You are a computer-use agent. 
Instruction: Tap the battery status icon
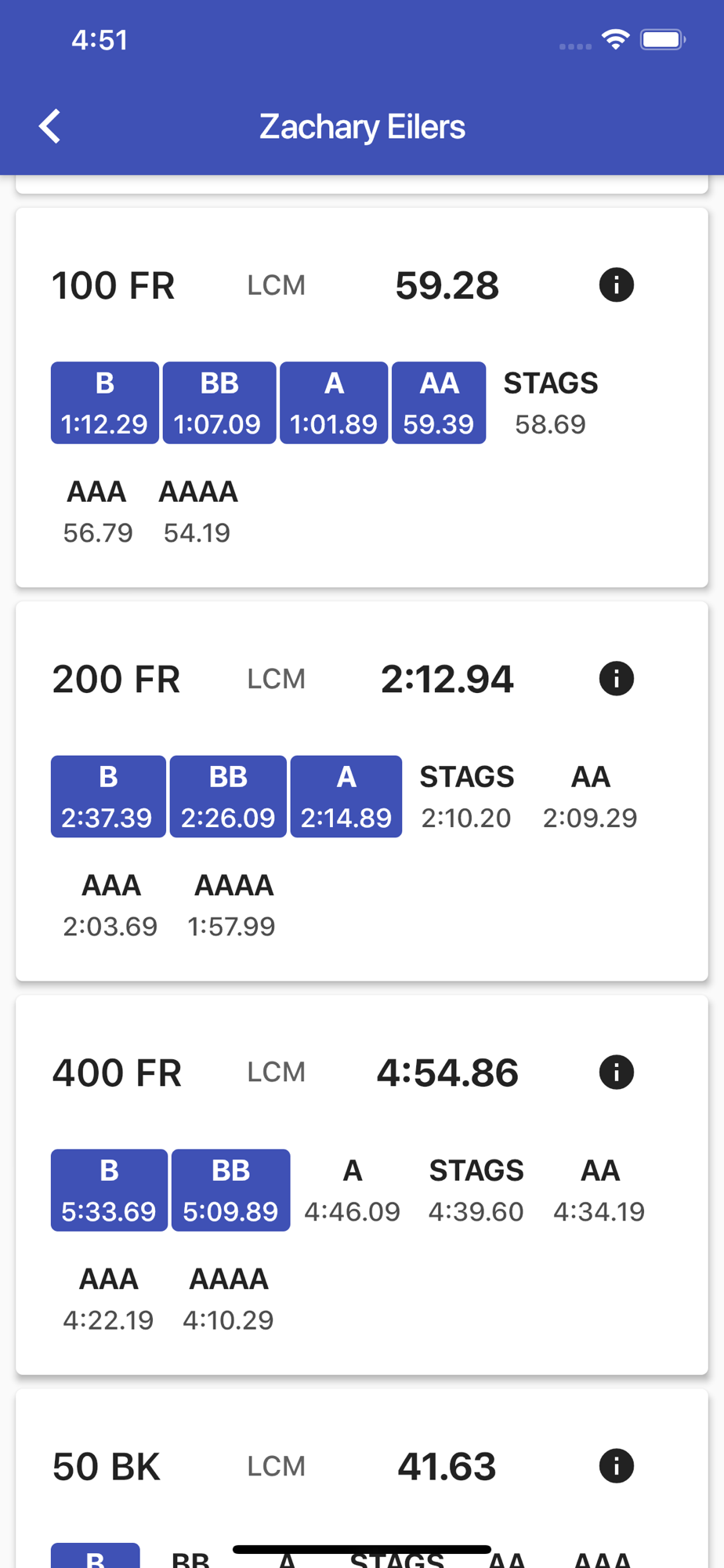tap(663, 39)
